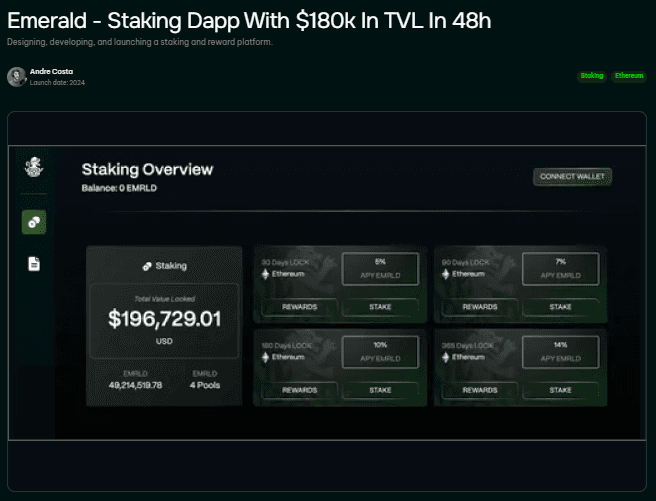
Task: Click Andre Costa's profile avatar
Action: (x=17, y=77)
